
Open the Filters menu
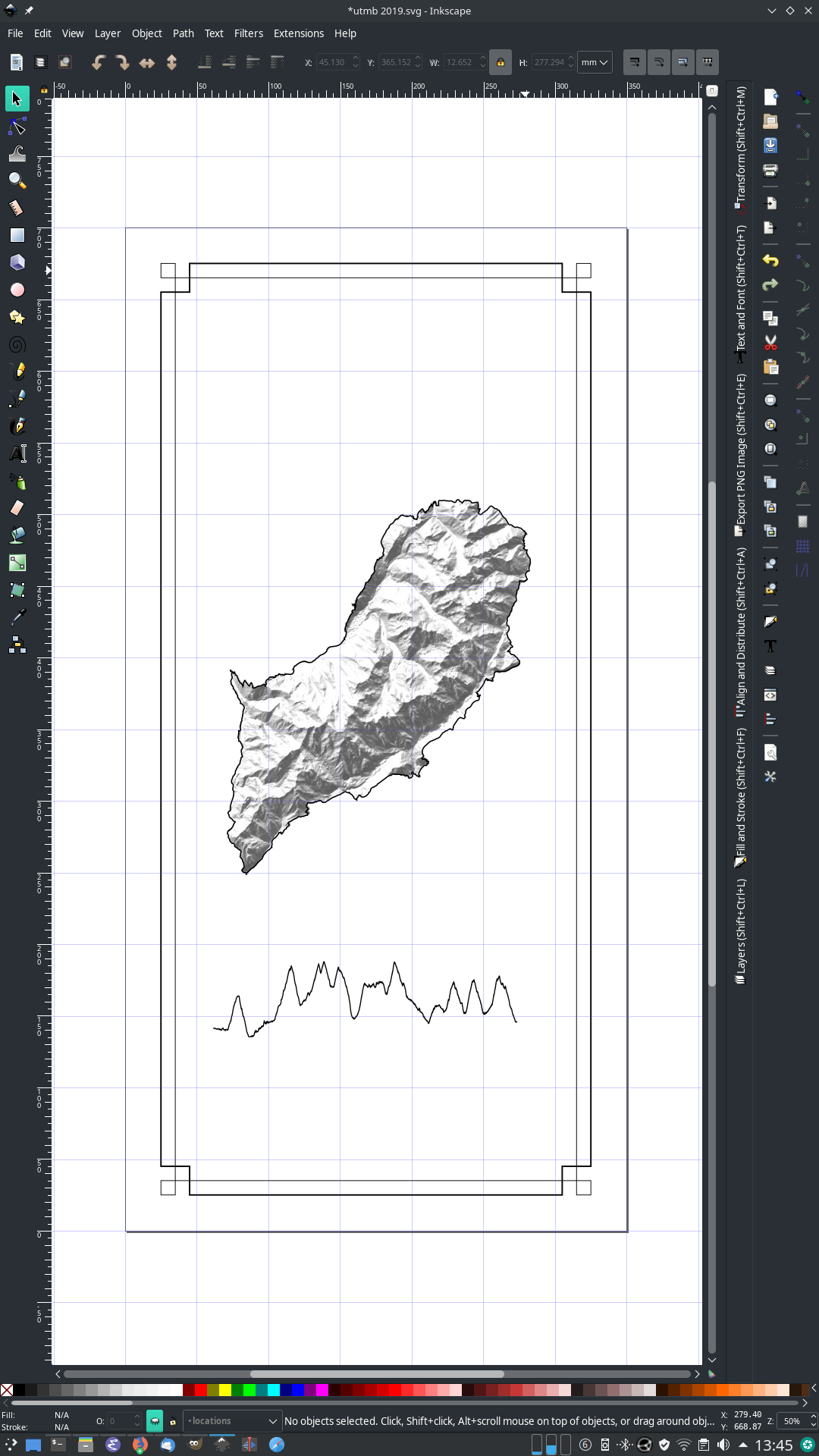[x=249, y=33]
